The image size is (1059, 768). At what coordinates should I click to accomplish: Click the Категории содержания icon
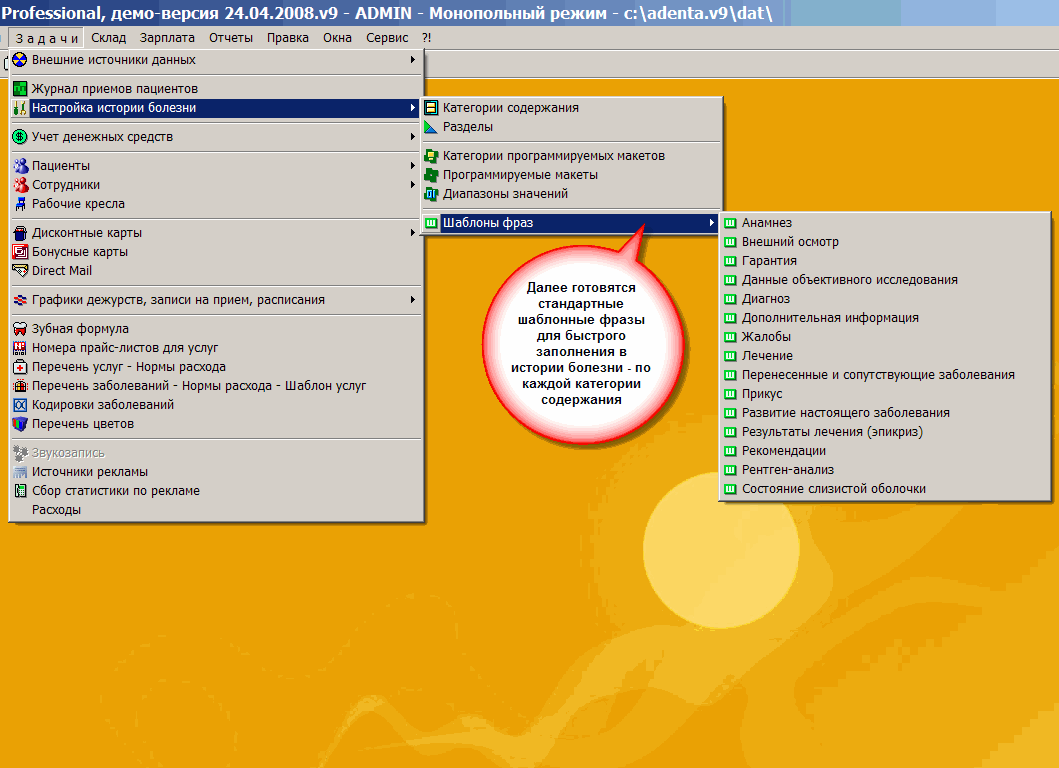point(431,108)
